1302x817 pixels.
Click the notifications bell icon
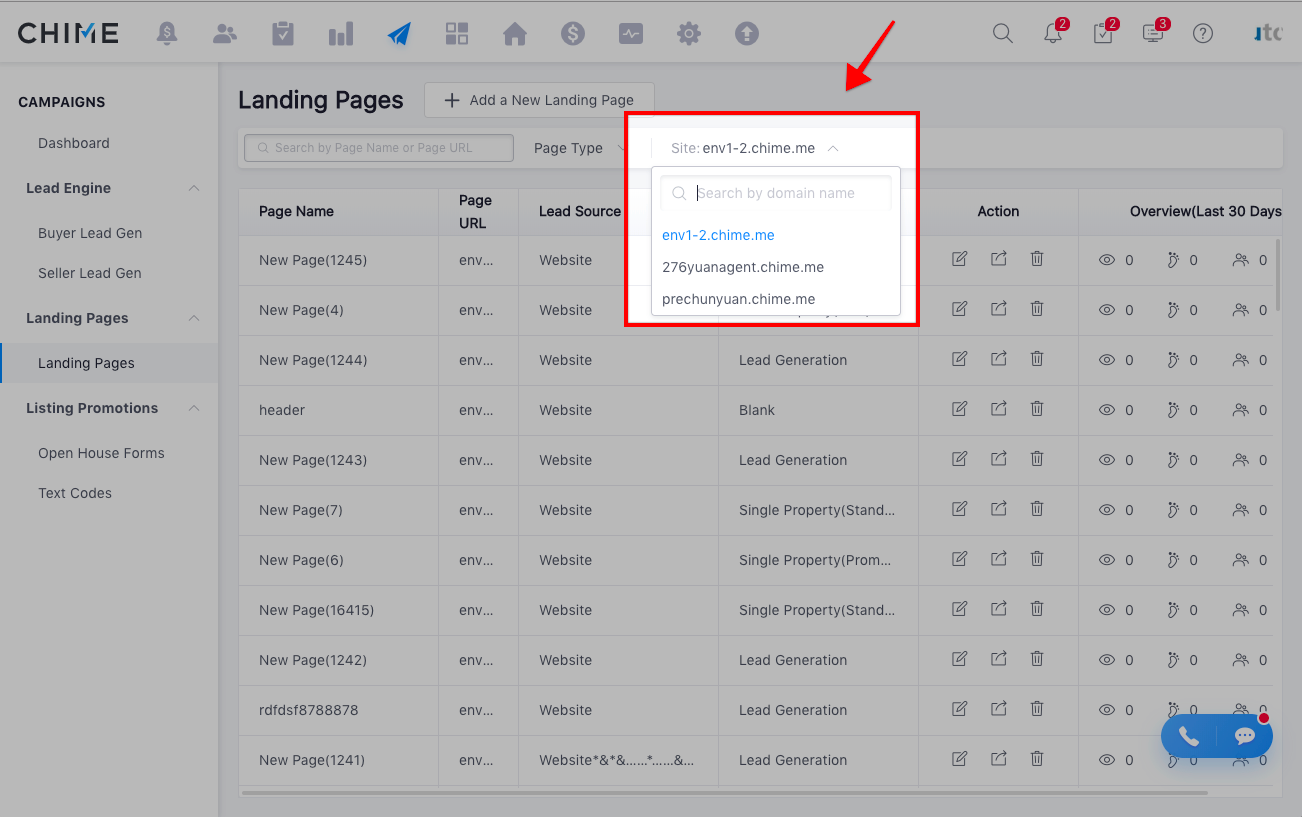tap(1053, 33)
